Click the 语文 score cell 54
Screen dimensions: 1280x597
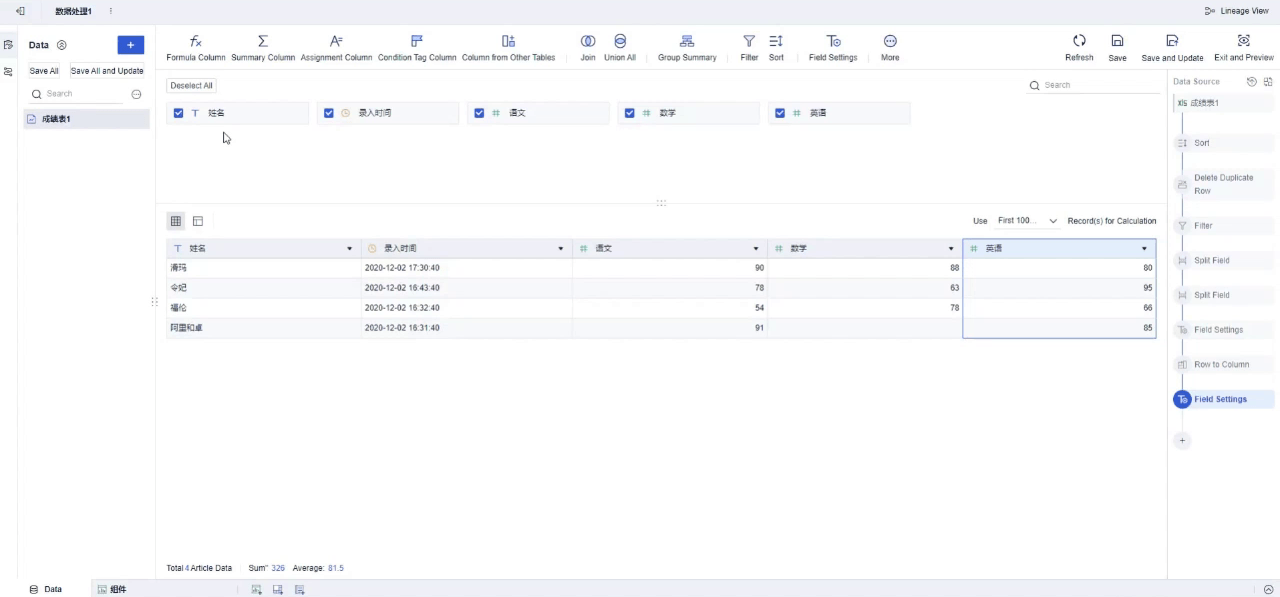coord(670,308)
